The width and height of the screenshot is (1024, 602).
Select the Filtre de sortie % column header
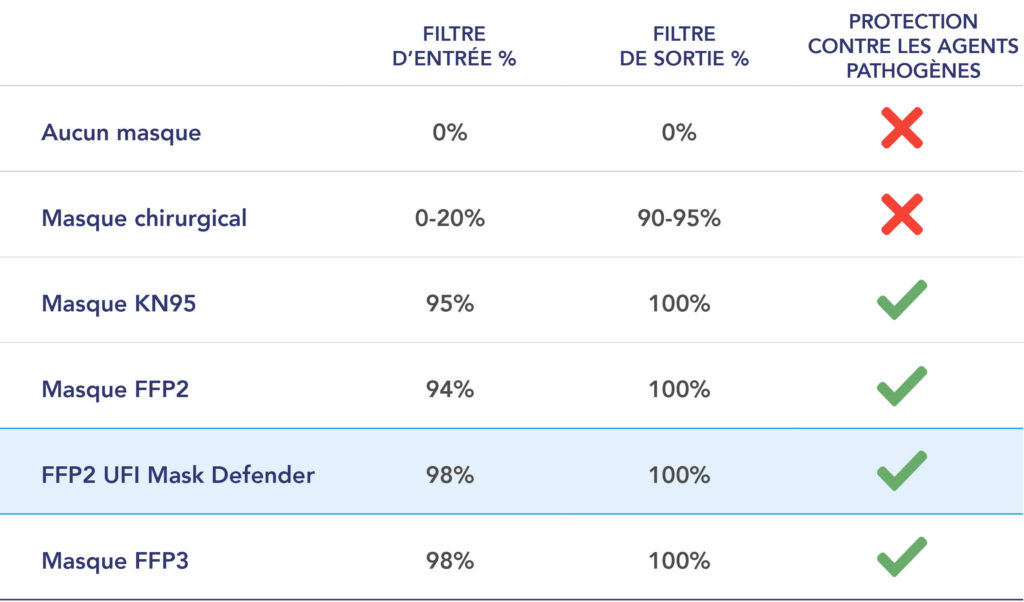tap(684, 46)
